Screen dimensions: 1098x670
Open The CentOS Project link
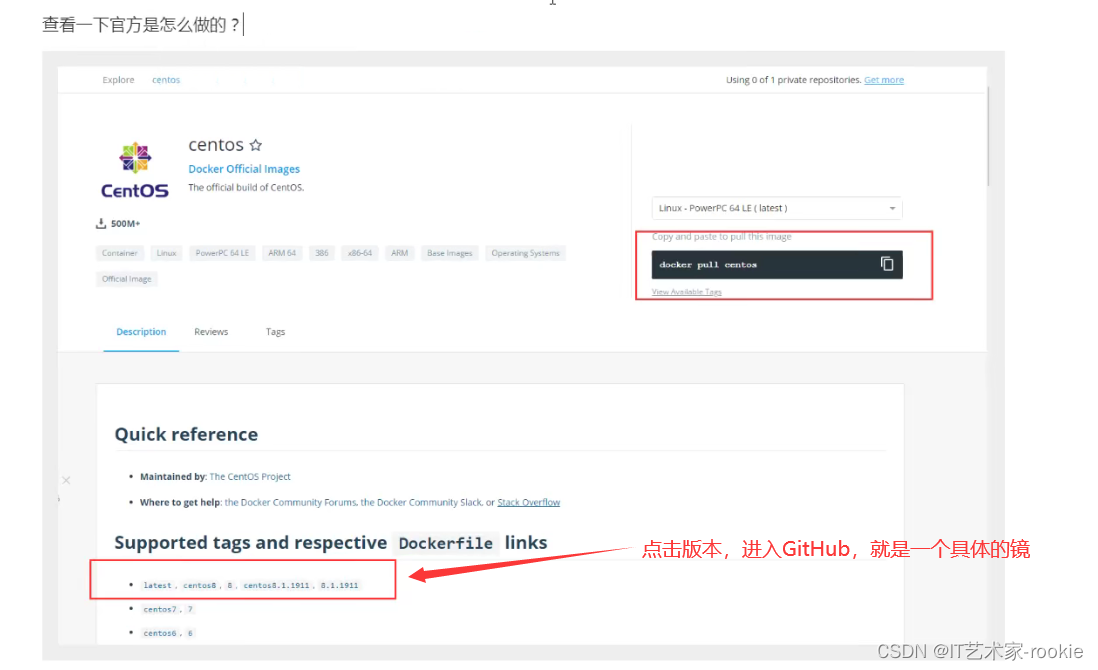pyautogui.click(x=250, y=476)
